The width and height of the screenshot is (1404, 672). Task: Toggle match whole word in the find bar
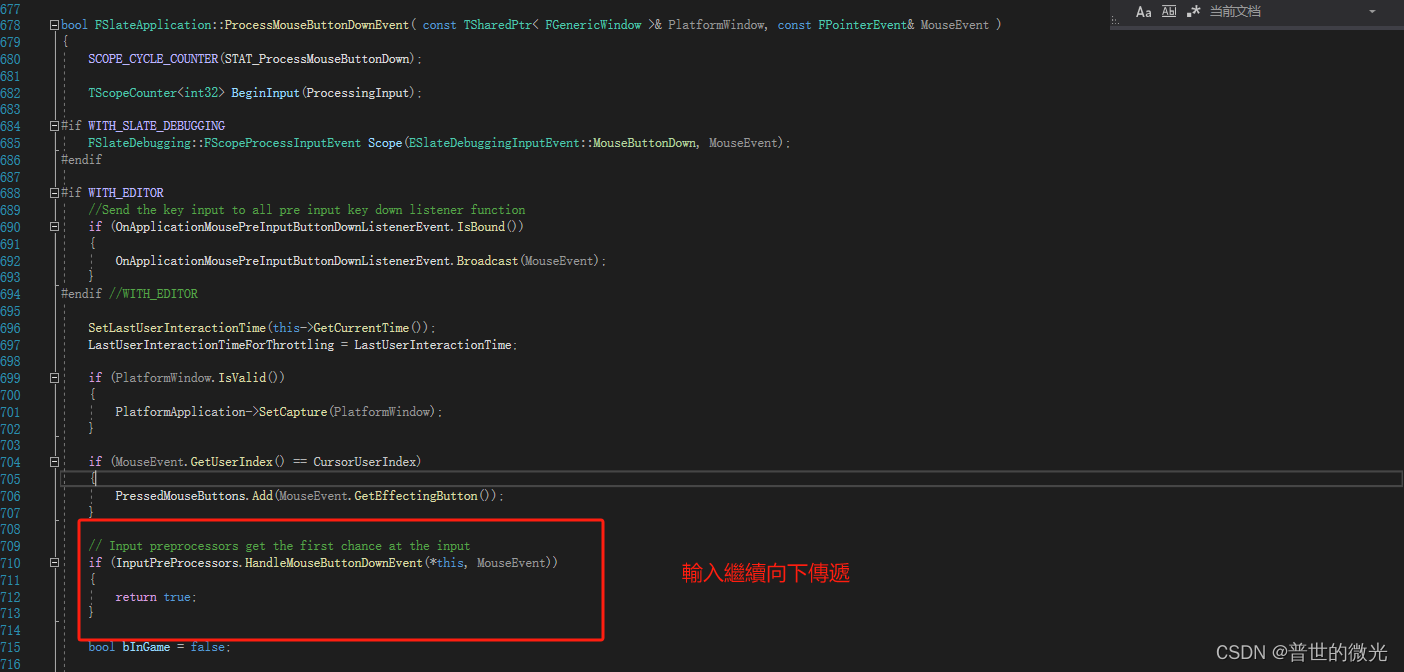[1169, 11]
